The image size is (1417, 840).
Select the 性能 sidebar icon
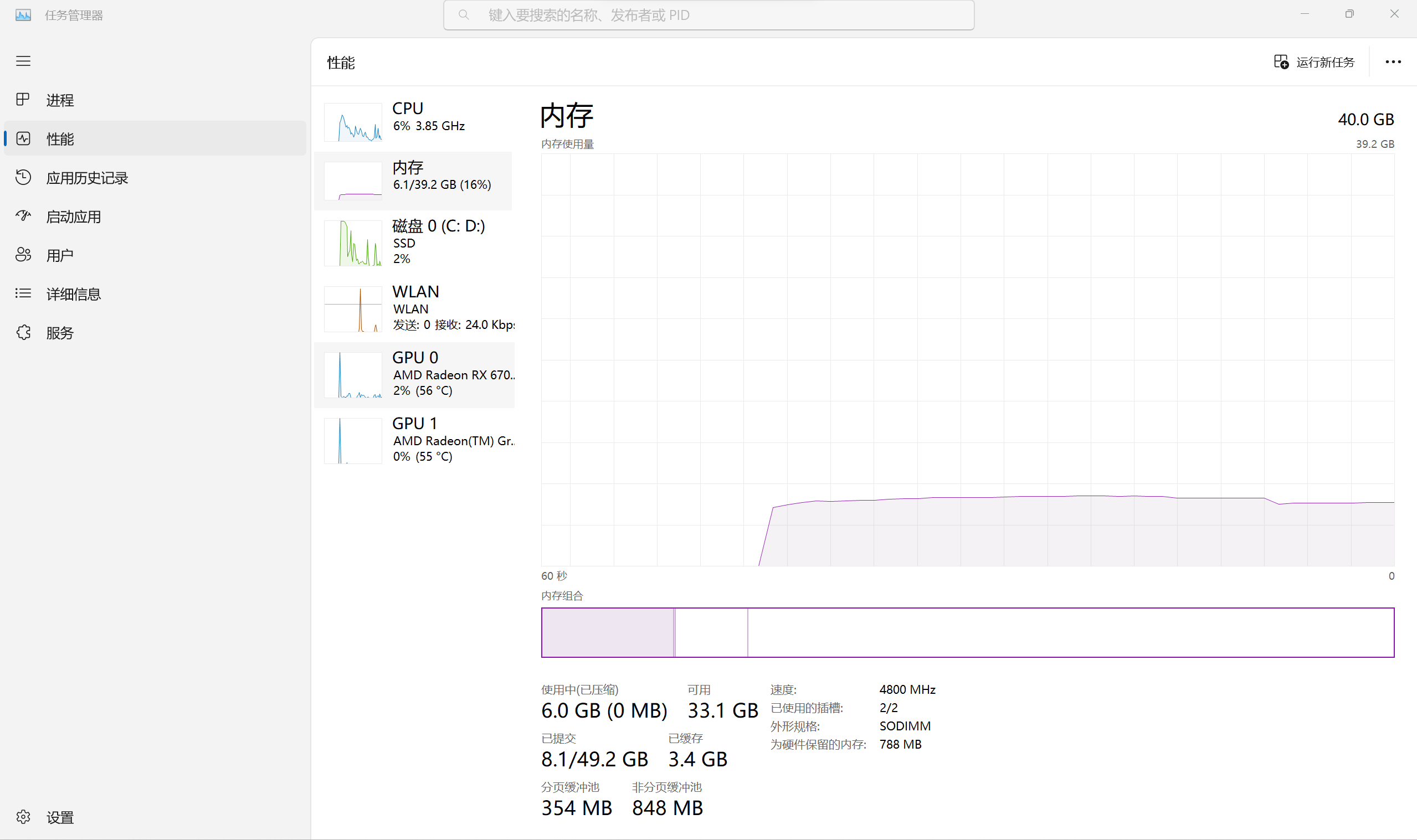pyautogui.click(x=23, y=138)
